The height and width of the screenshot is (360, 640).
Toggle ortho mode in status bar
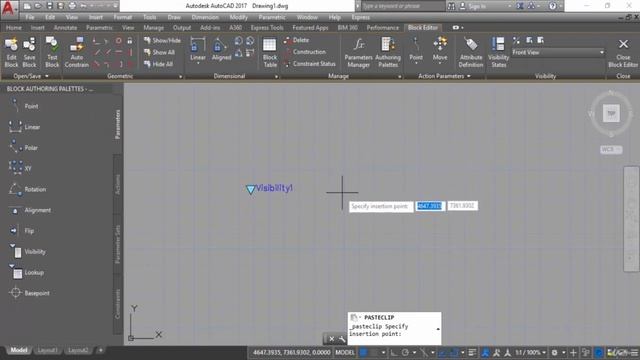[393, 353]
